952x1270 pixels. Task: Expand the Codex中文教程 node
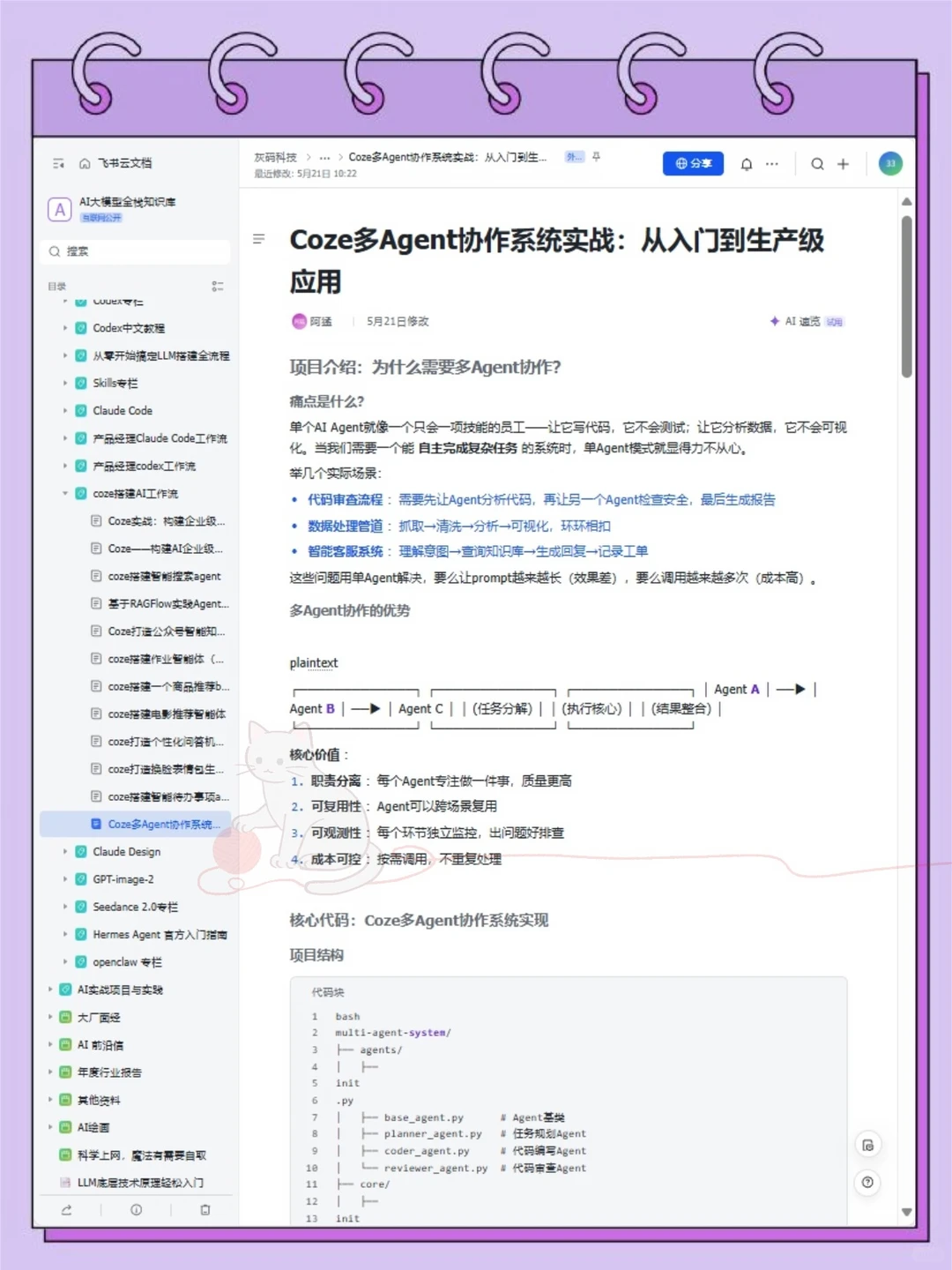(64, 328)
